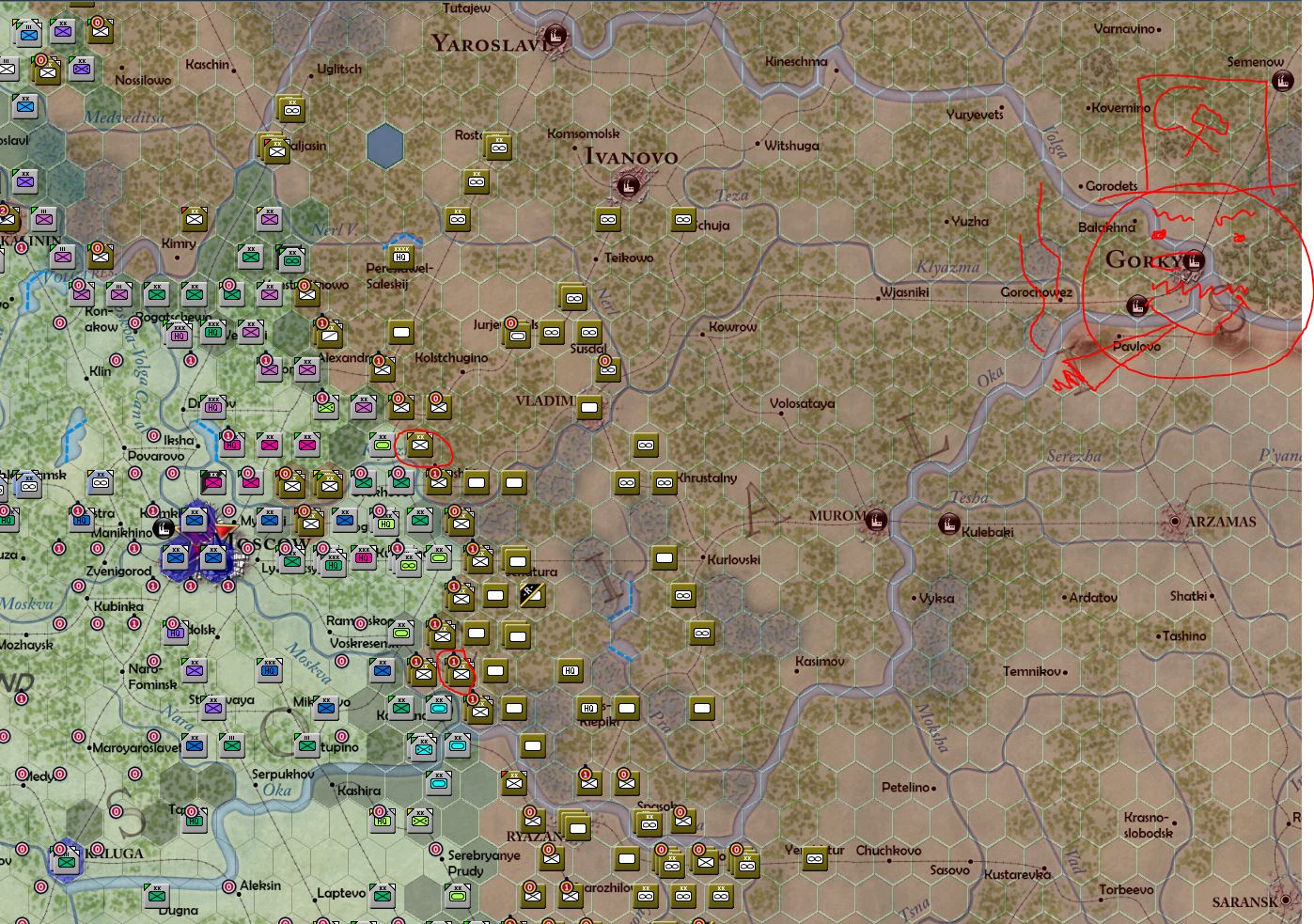Select the Soviet counter next to Khrustalny

665,483
